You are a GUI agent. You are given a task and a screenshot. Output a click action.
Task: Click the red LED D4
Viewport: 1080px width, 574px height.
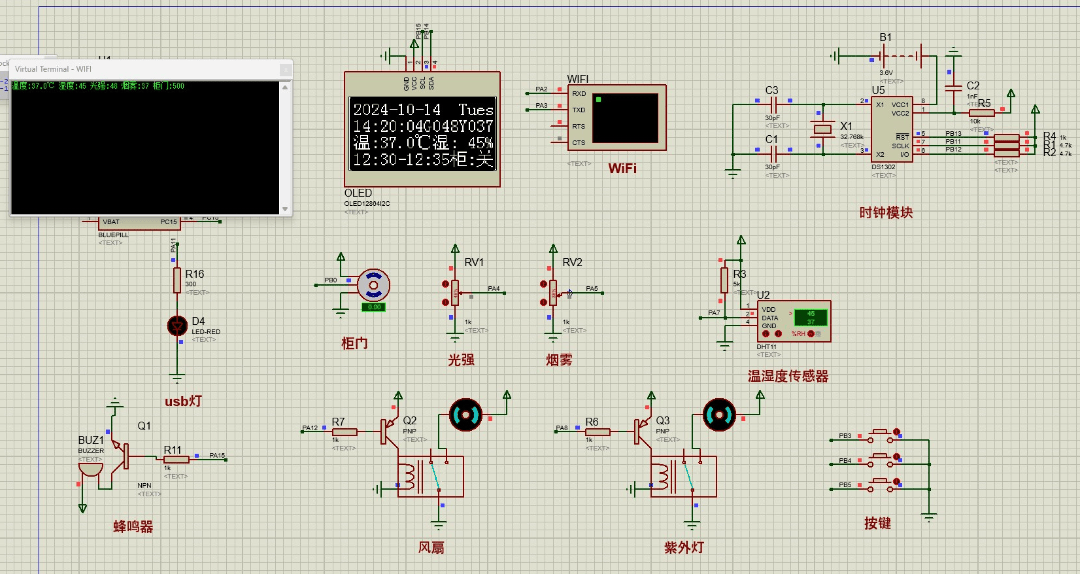(178, 325)
